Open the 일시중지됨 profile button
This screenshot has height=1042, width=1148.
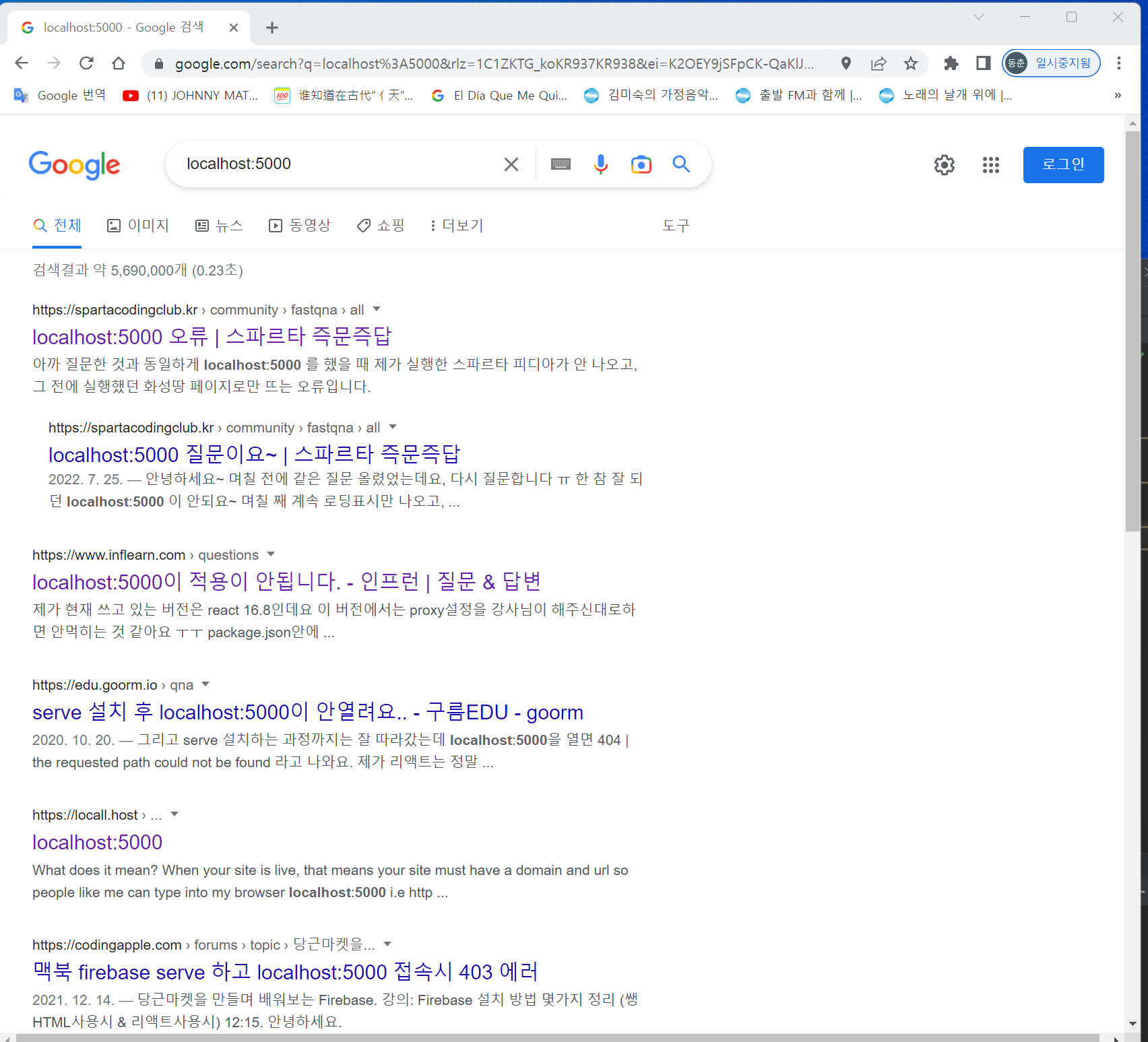(x=1051, y=63)
